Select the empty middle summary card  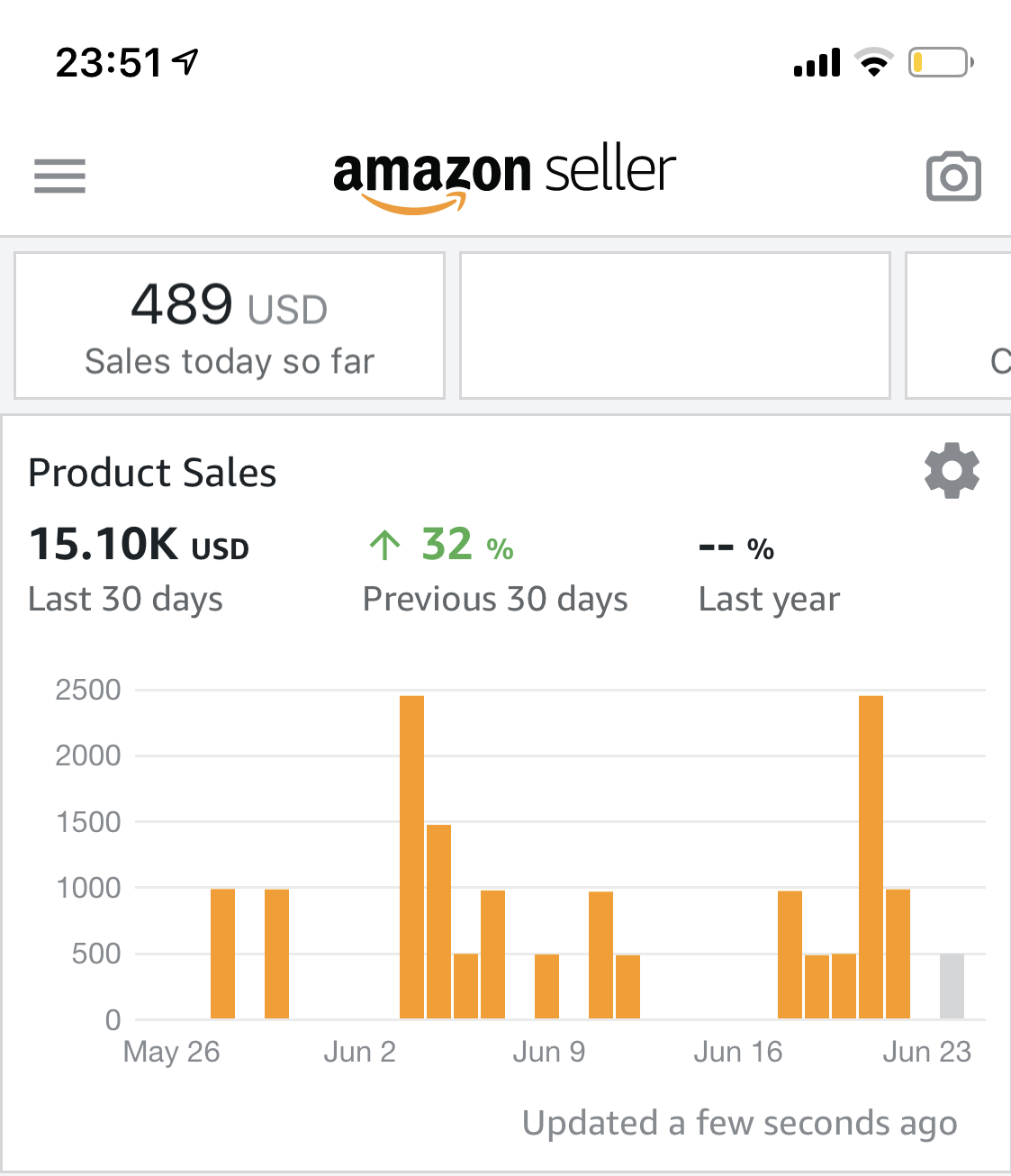(674, 326)
